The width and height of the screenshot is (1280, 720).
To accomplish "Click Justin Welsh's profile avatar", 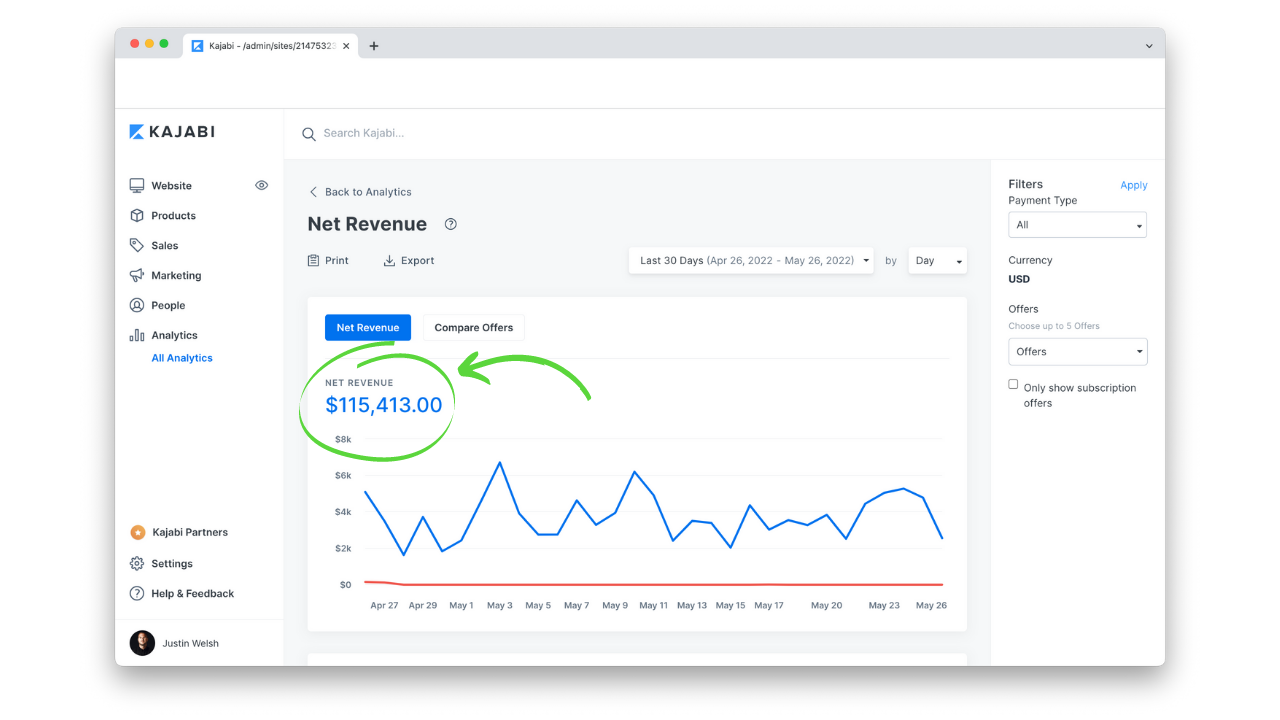I will click(x=142, y=643).
